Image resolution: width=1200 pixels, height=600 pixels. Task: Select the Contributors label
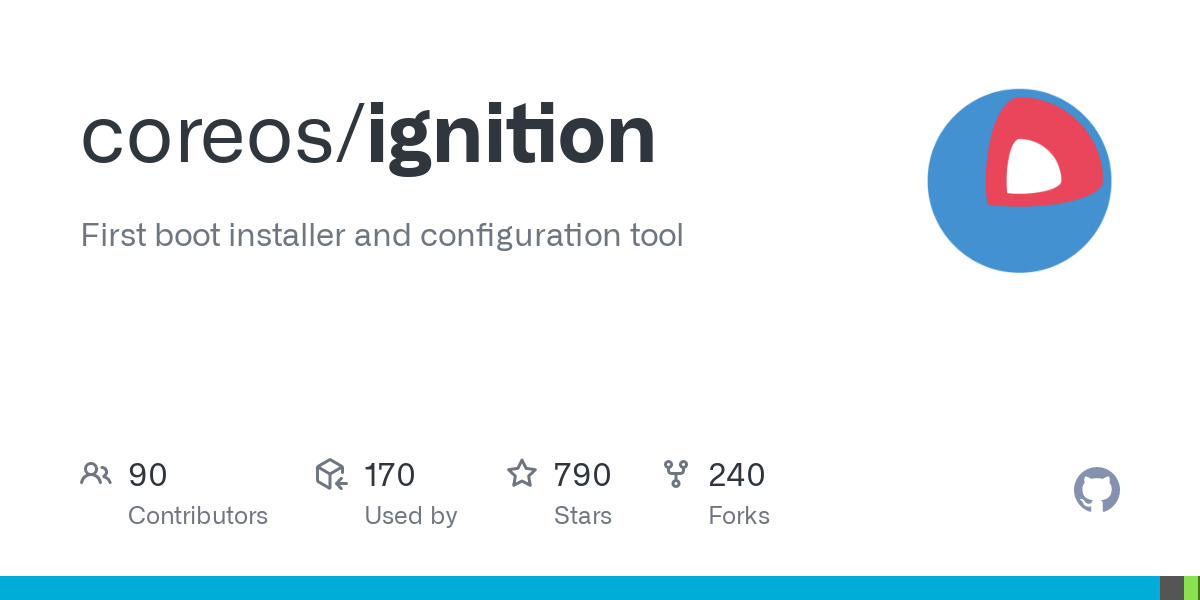tap(198, 516)
